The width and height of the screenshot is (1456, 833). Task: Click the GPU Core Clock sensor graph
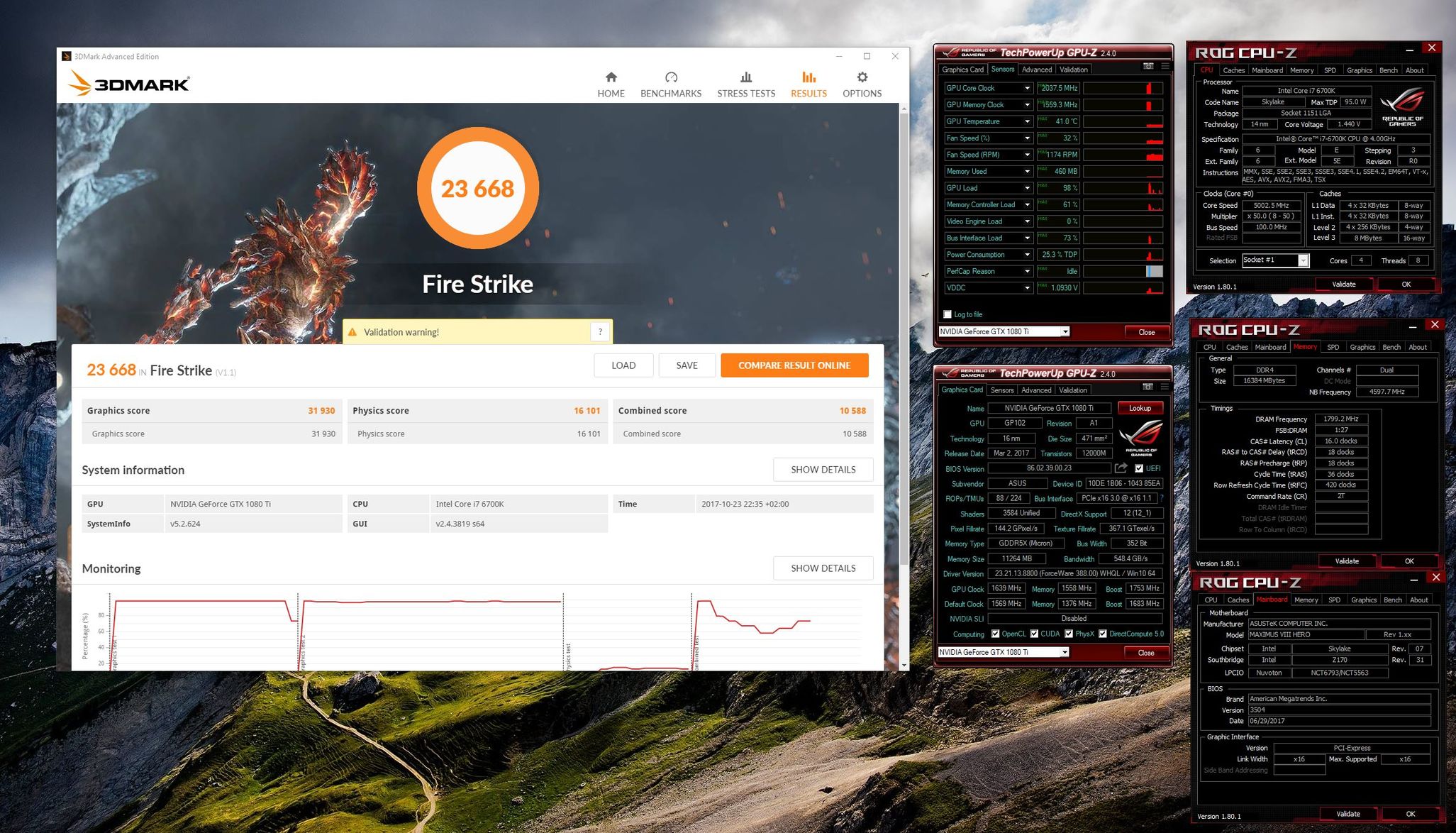click(x=1123, y=88)
